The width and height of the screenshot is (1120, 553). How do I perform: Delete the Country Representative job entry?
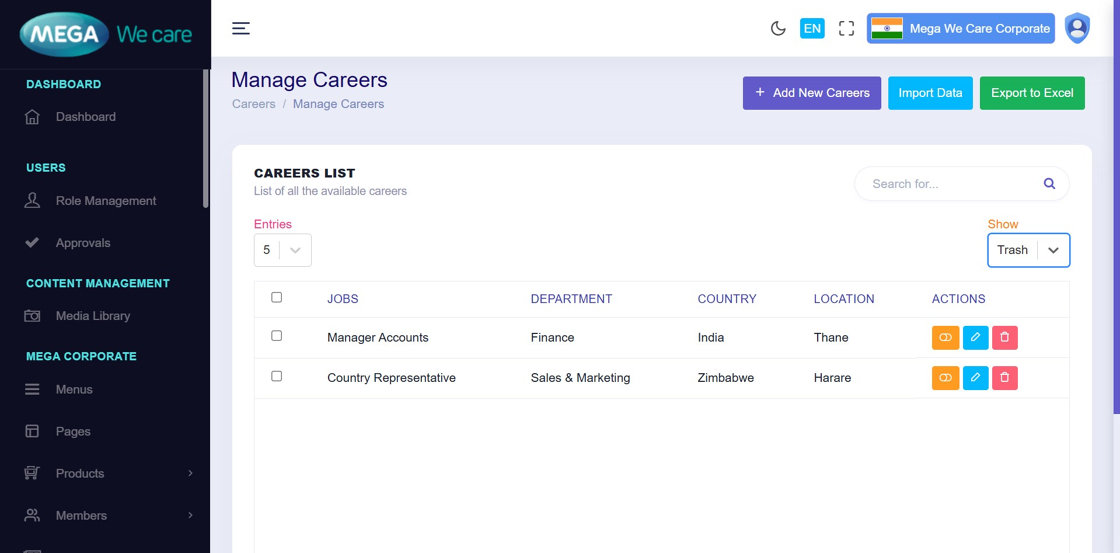tap(1005, 378)
